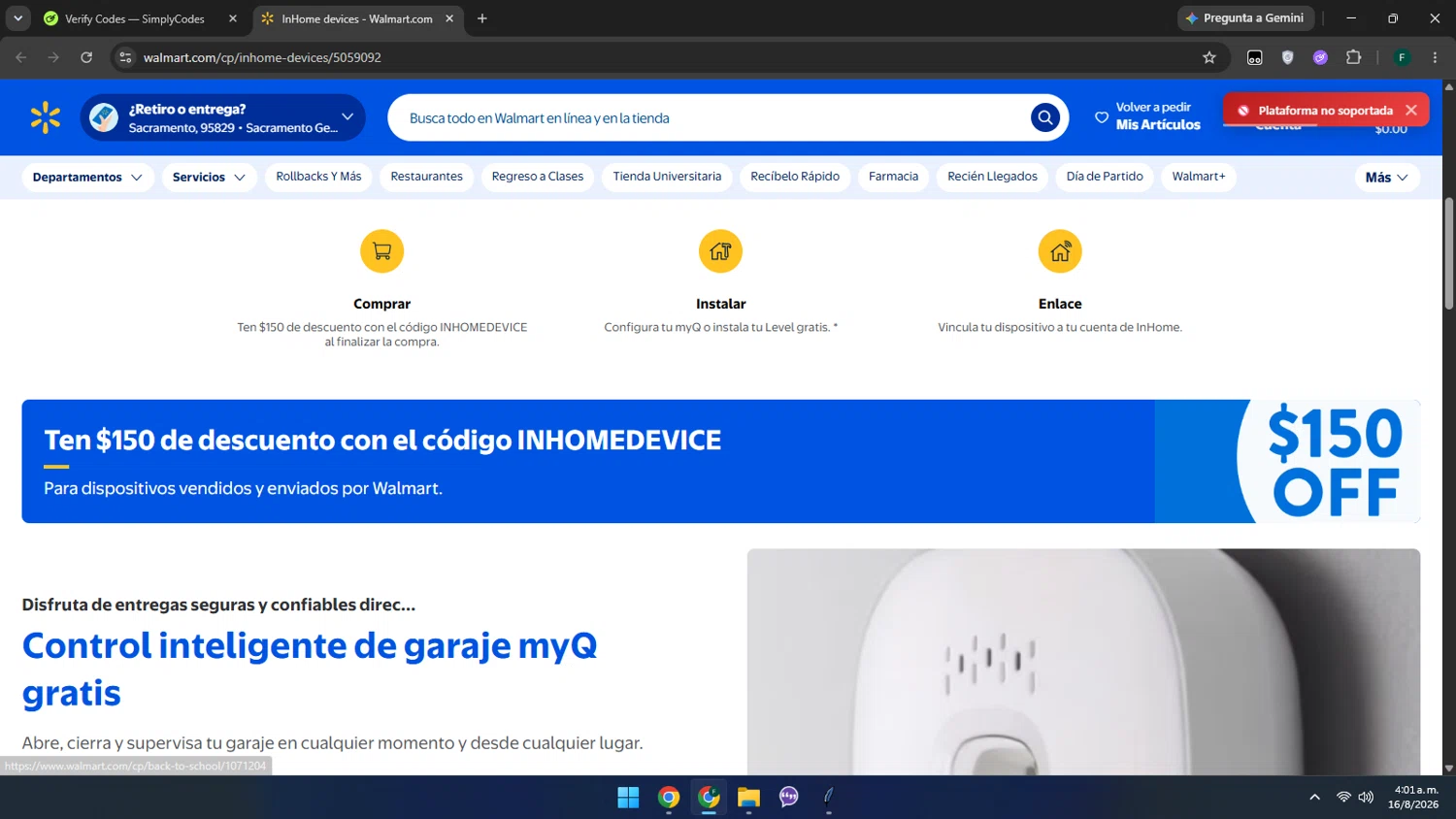The height and width of the screenshot is (819, 1456).
Task: Click Control inteligente de garaje myQ gratis heading
Action: click(310, 669)
